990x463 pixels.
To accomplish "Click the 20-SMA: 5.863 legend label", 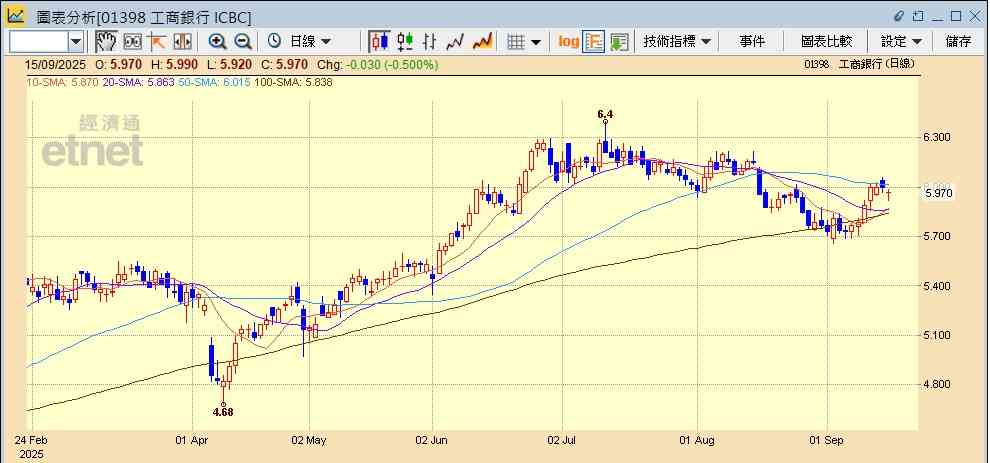I will pos(138,82).
